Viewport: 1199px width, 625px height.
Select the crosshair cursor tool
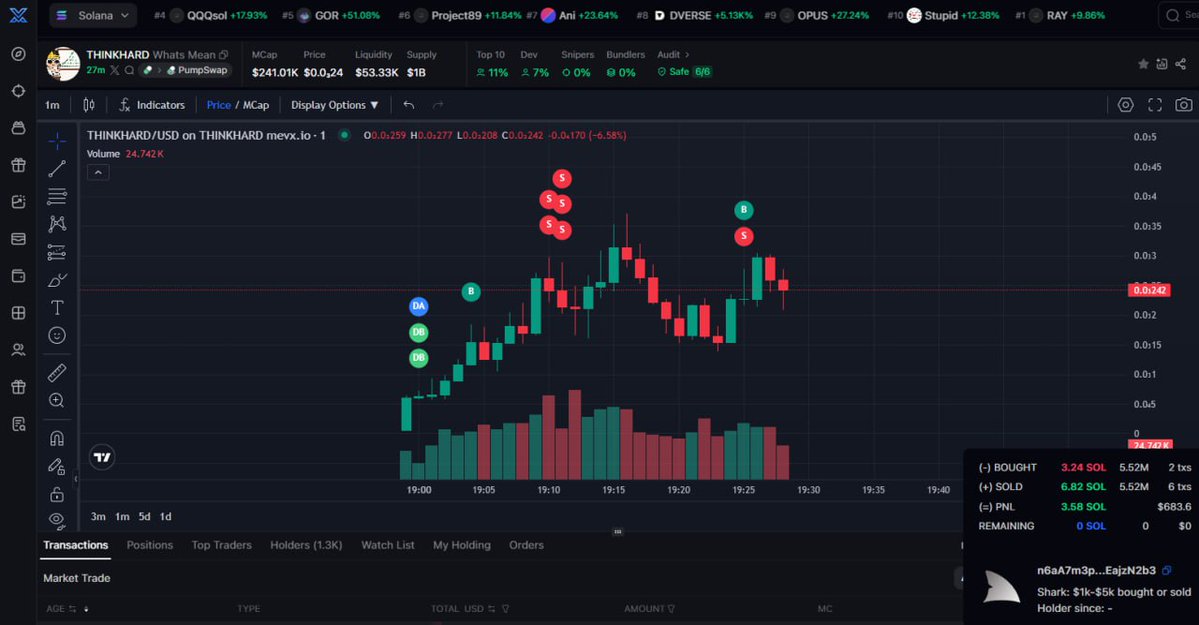(x=57, y=141)
